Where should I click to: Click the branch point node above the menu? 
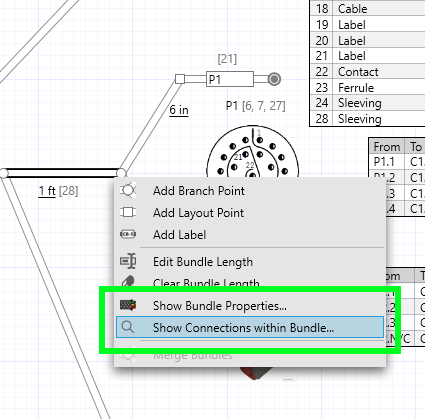click(121, 173)
